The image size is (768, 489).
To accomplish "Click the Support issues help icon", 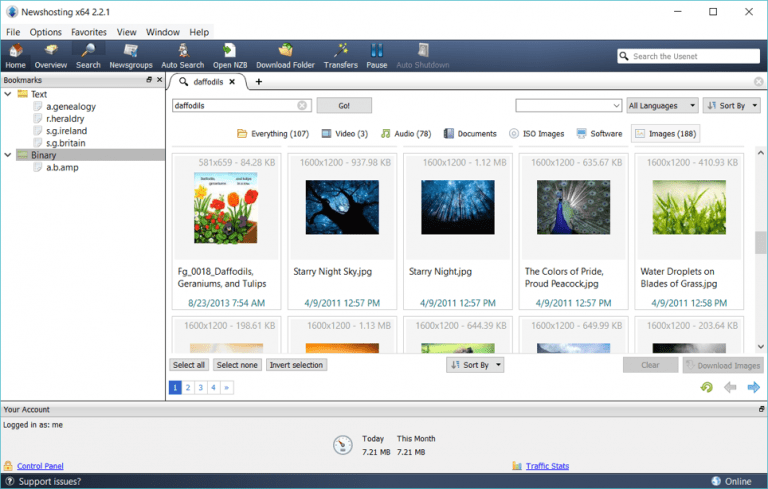I will click(x=10, y=481).
